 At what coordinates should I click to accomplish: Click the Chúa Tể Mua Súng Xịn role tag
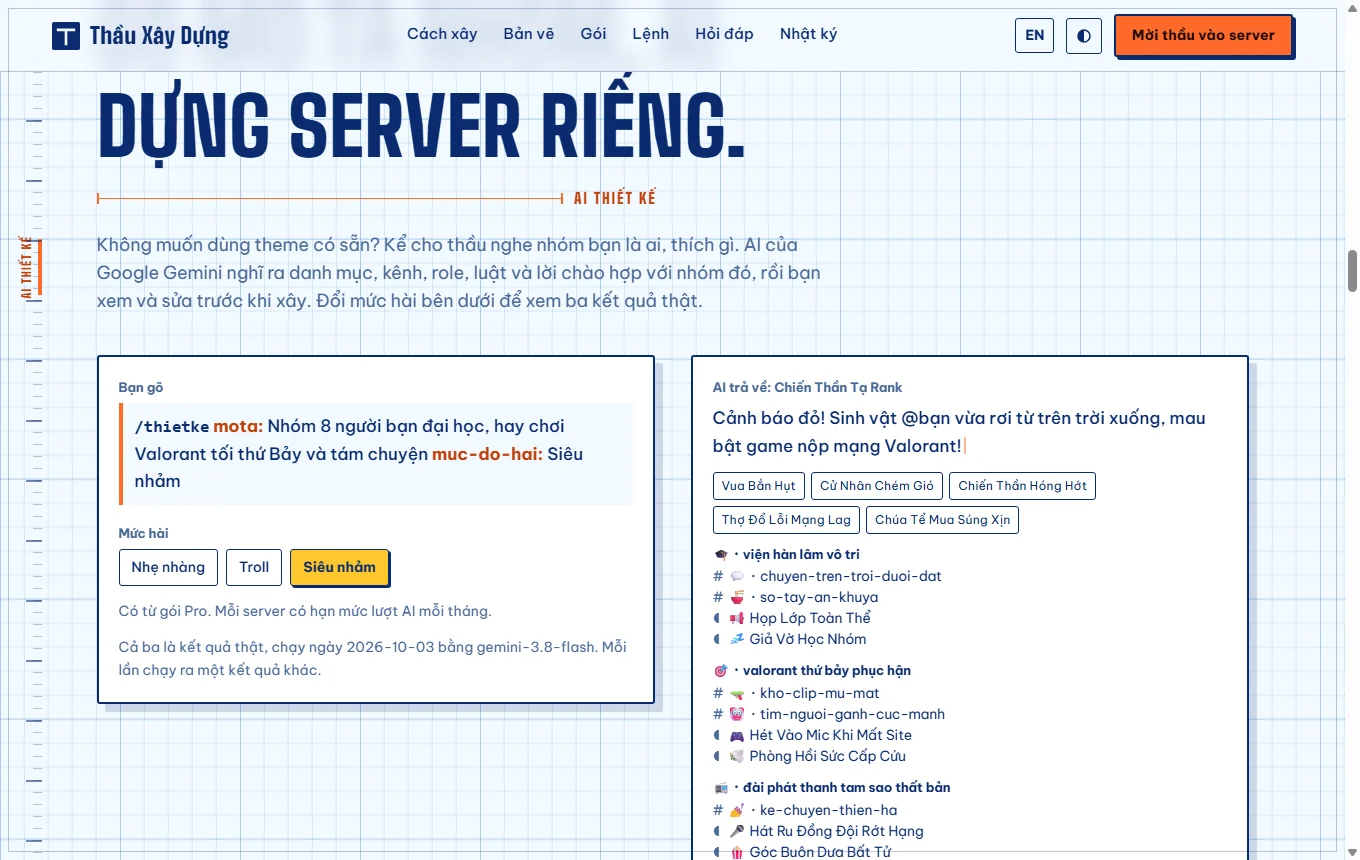pyautogui.click(x=942, y=520)
